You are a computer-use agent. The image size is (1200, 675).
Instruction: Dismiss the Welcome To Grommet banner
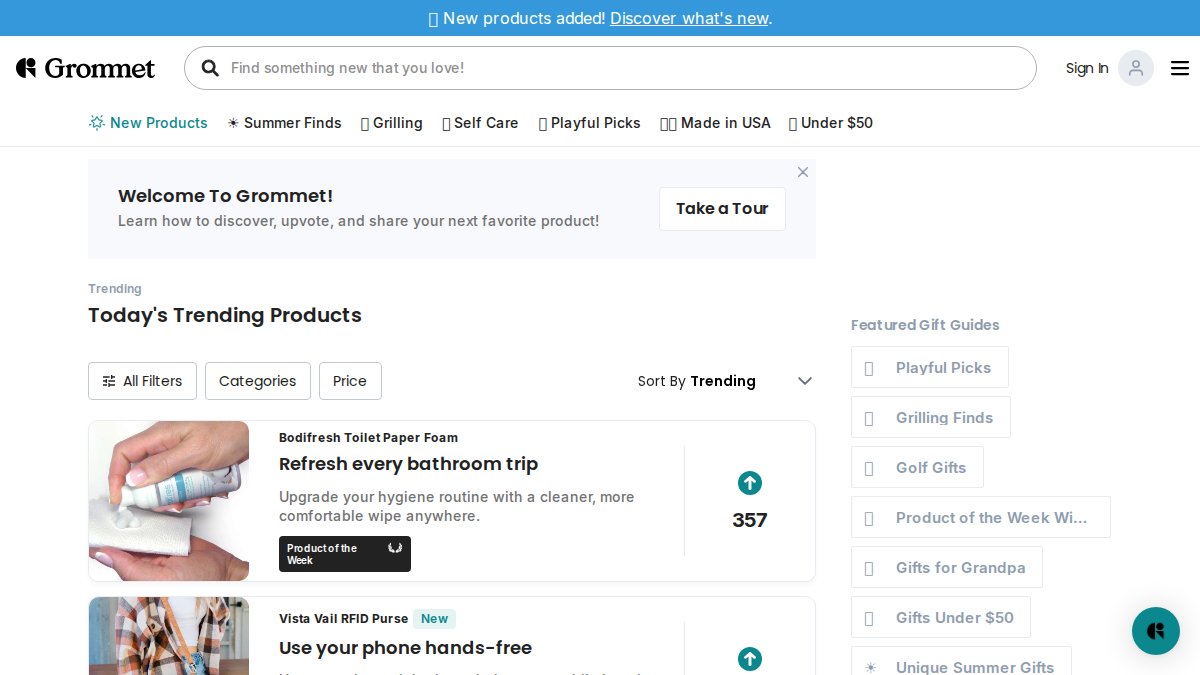click(803, 172)
